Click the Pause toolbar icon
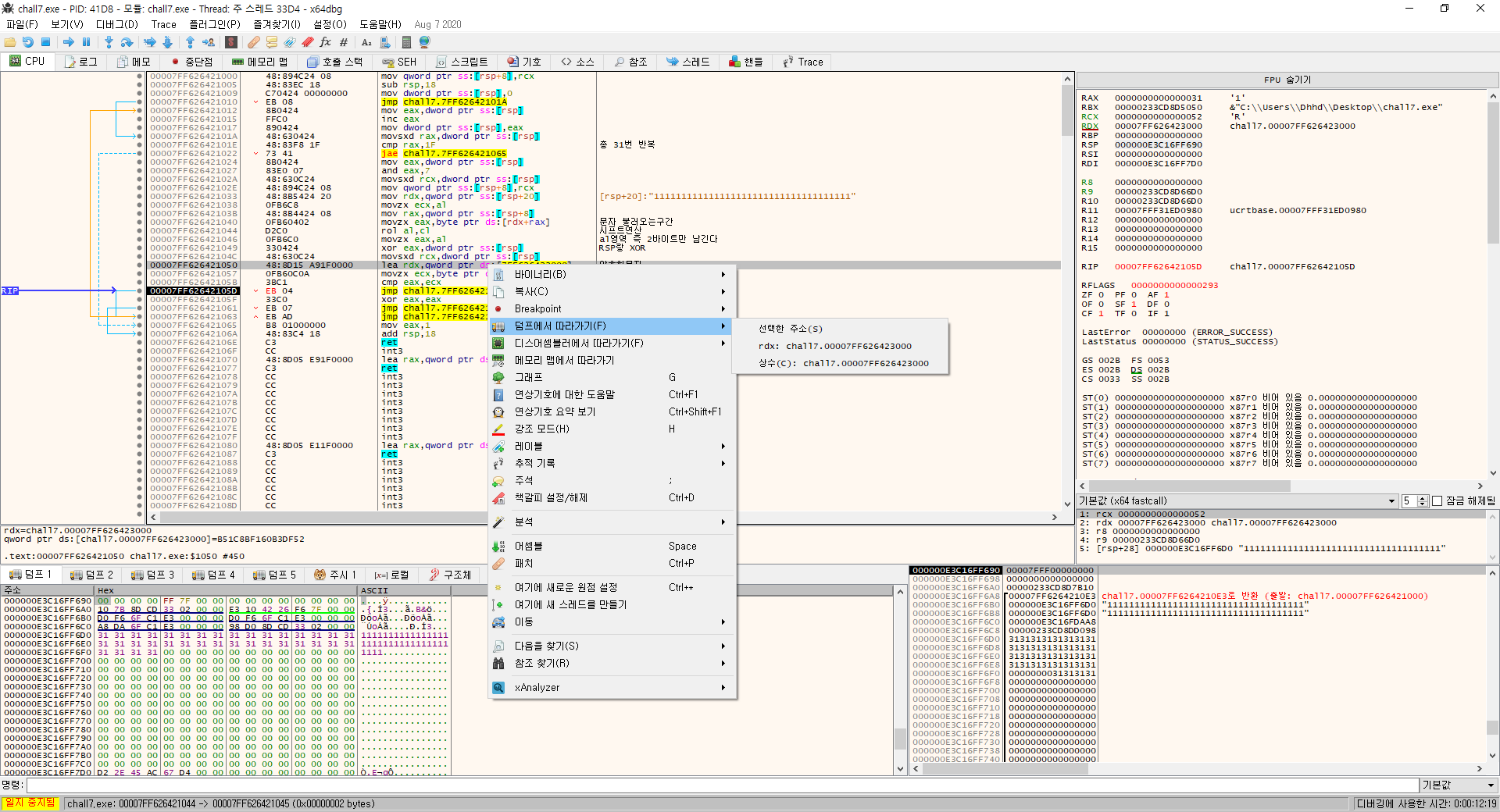Image resolution: width=1500 pixels, height=812 pixels. point(86,42)
